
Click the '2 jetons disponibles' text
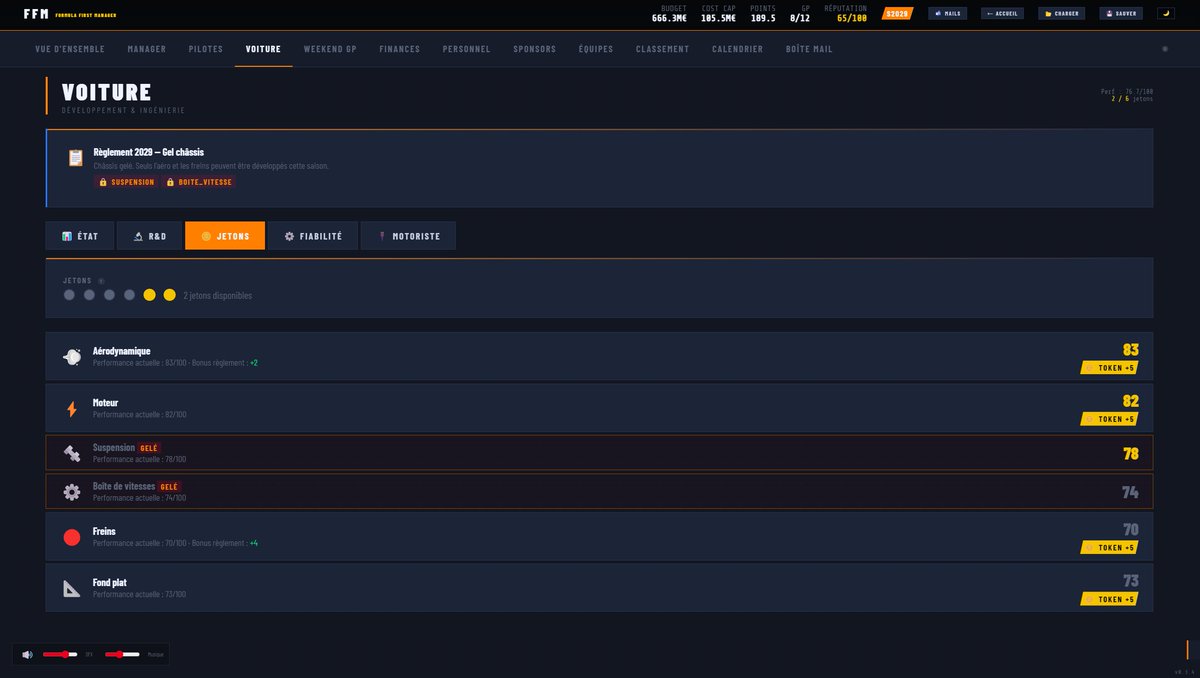218,296
